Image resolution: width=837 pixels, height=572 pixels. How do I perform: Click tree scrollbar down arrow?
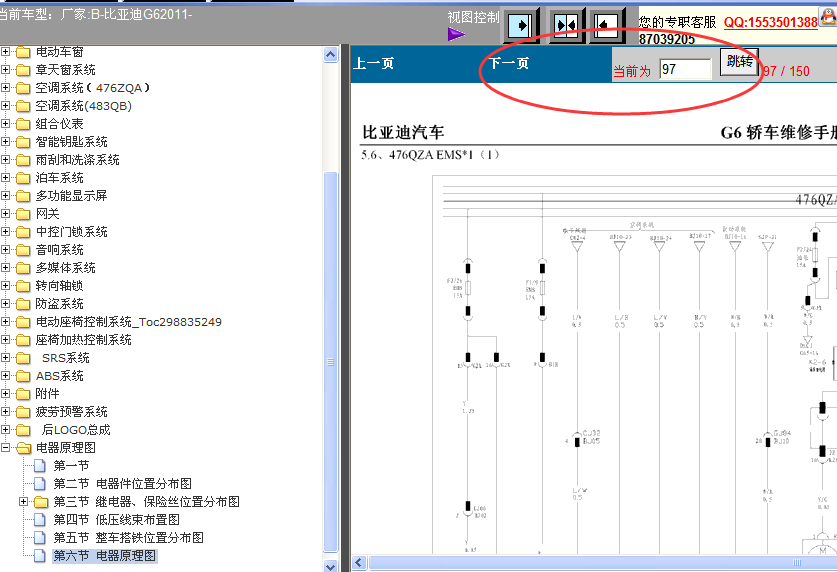330,566
